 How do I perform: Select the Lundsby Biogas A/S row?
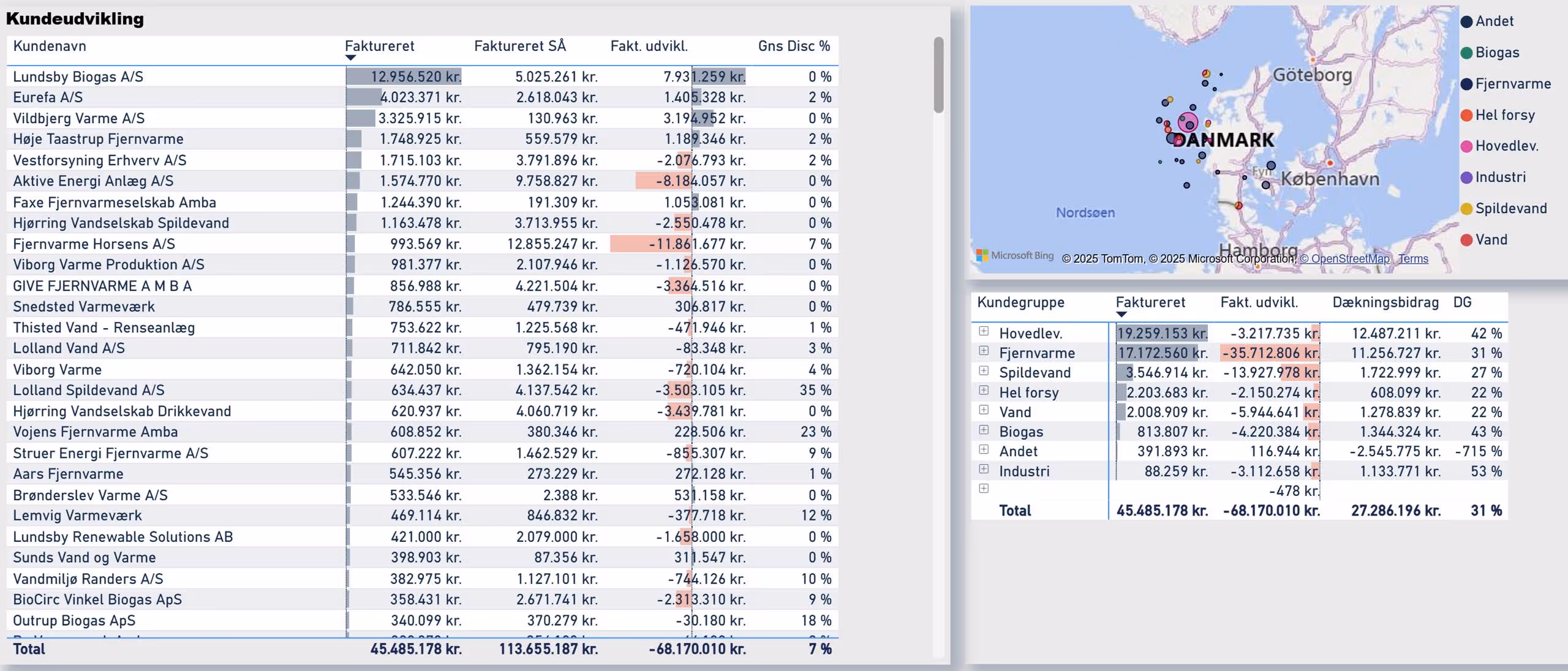78,77
